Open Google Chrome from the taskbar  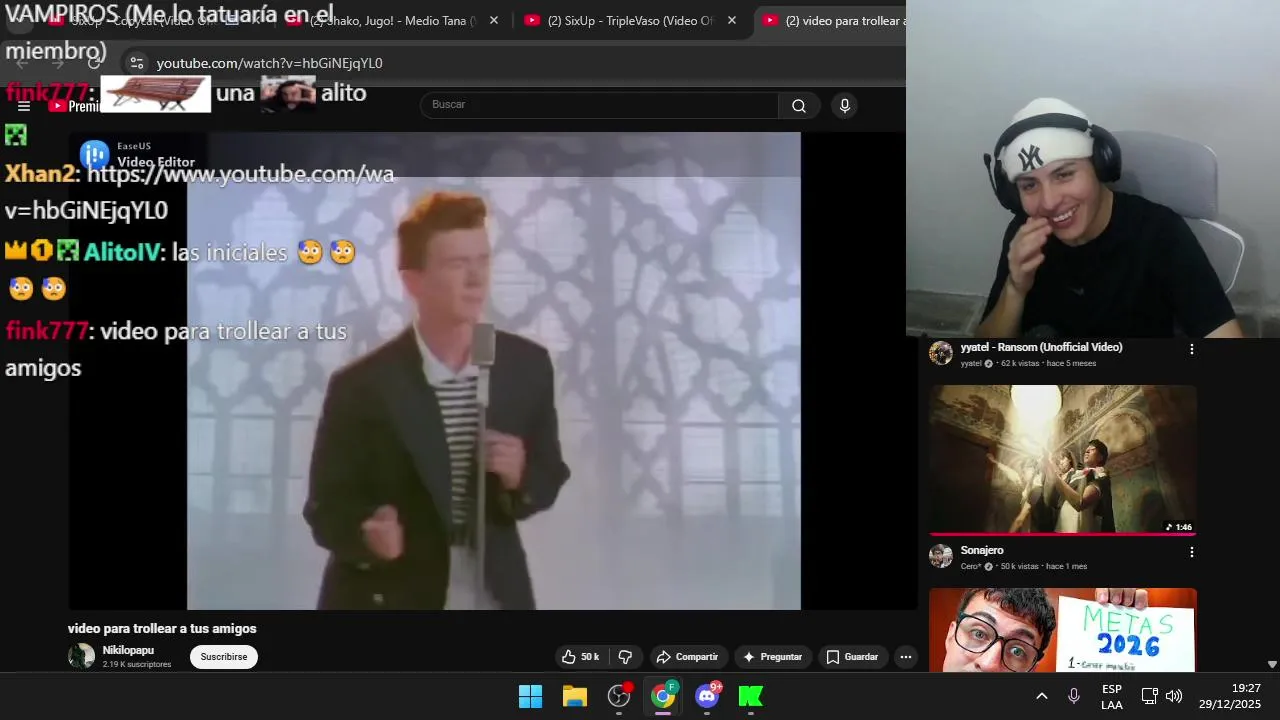tap(663, 696)
